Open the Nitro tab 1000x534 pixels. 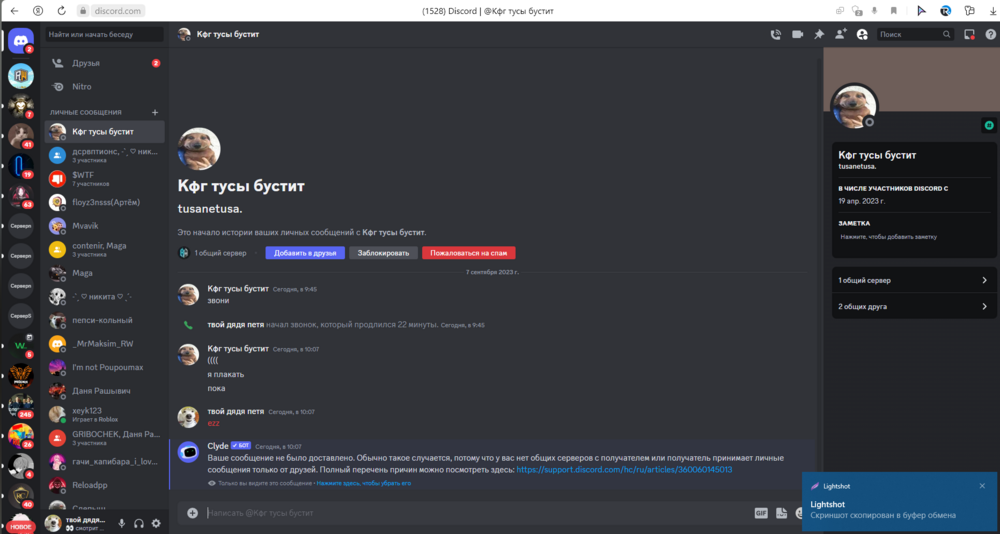[x=105, y=87]
